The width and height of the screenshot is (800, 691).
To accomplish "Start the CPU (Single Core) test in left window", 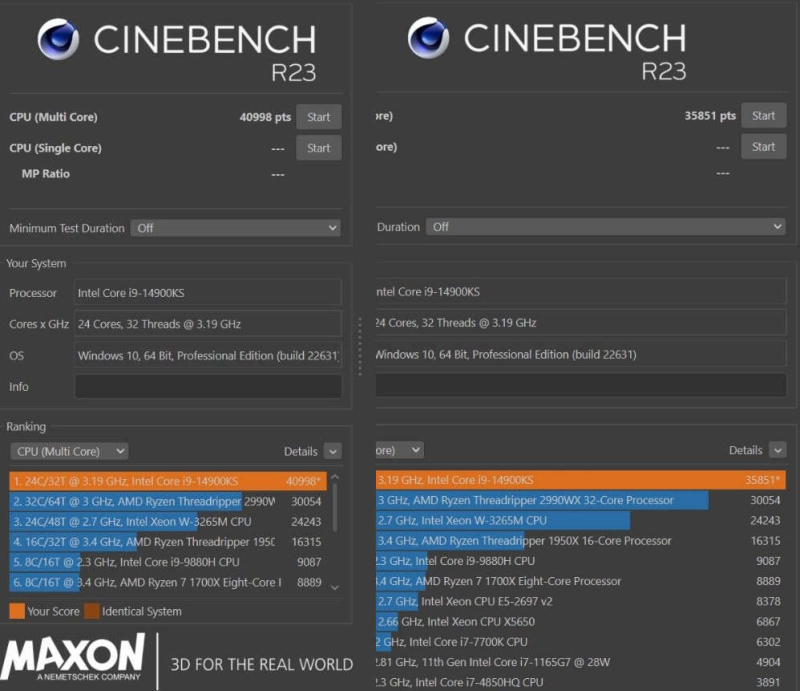I will [x=318, y=148].
